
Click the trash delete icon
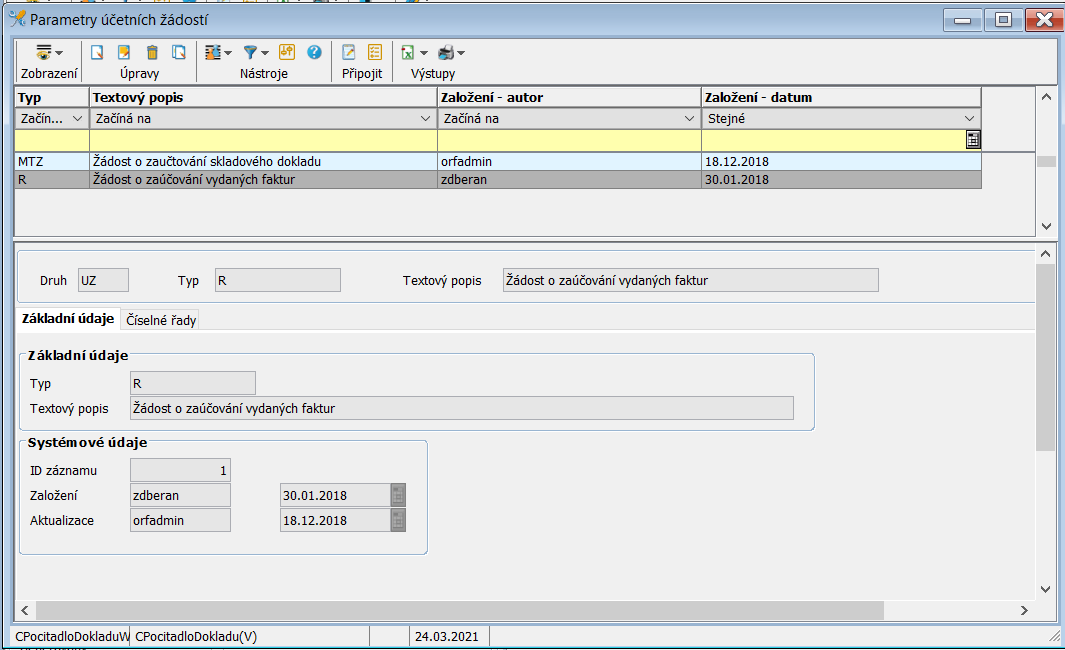[152, 52]
